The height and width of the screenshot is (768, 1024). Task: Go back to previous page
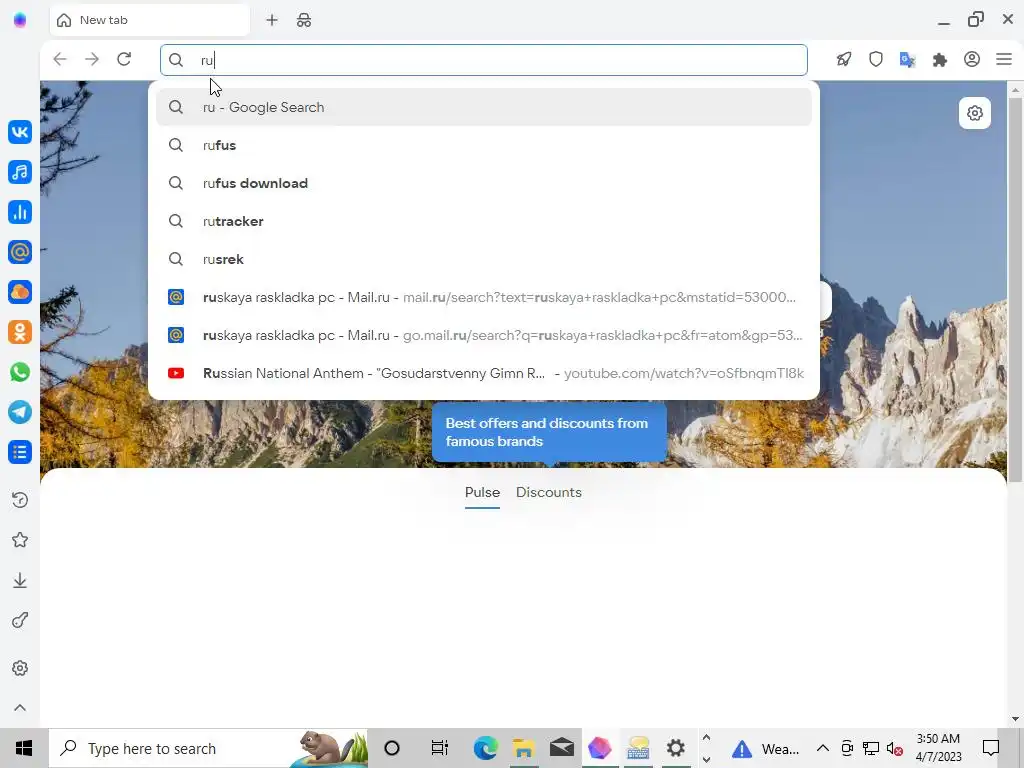60,59
